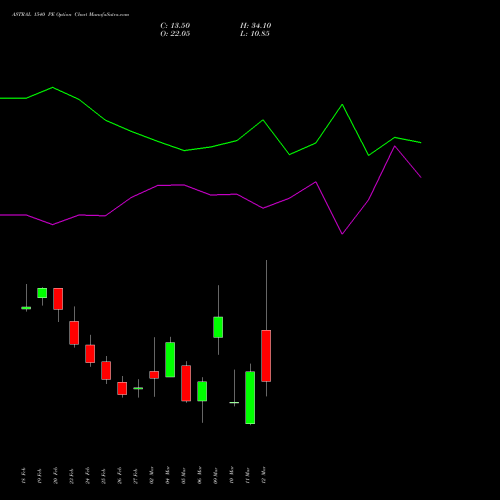Click the 04 Mar date label

pos(167,475)
